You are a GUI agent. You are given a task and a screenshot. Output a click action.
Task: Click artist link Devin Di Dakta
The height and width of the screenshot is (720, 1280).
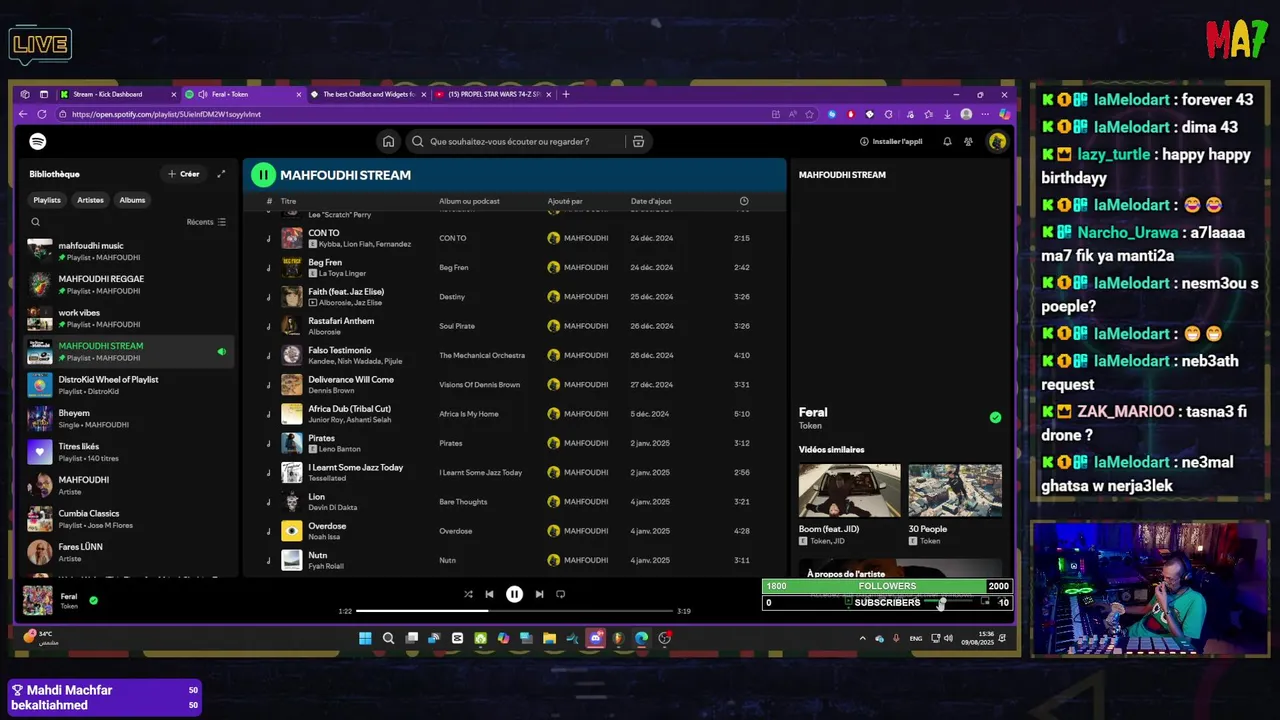point(333,508)
